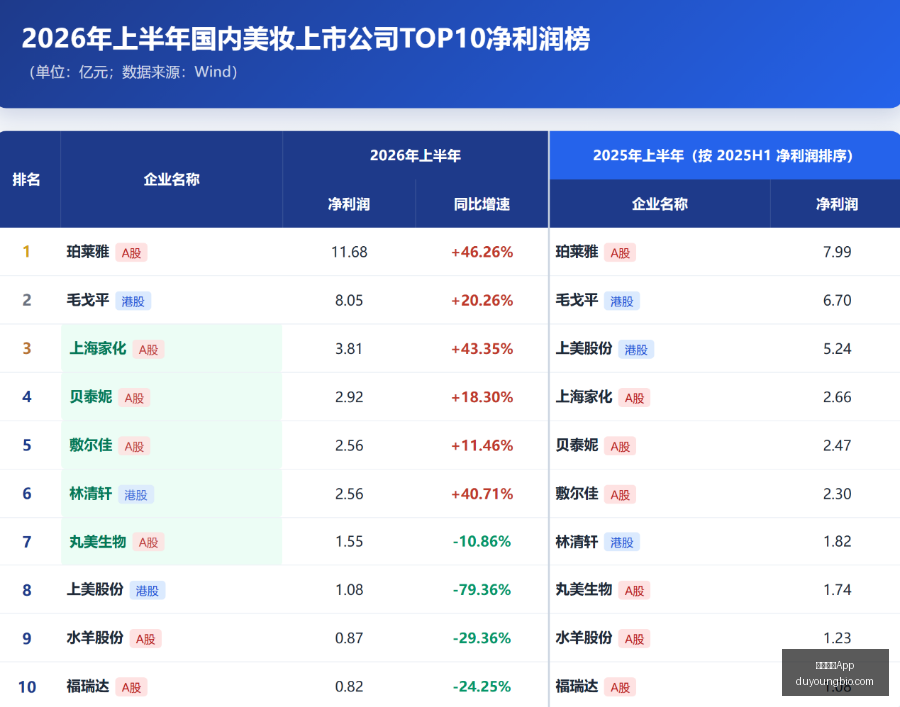900x707 pixels.
Task: Click green highlighted 丸美生物 in 2026 column
Action: pos(98,542)
